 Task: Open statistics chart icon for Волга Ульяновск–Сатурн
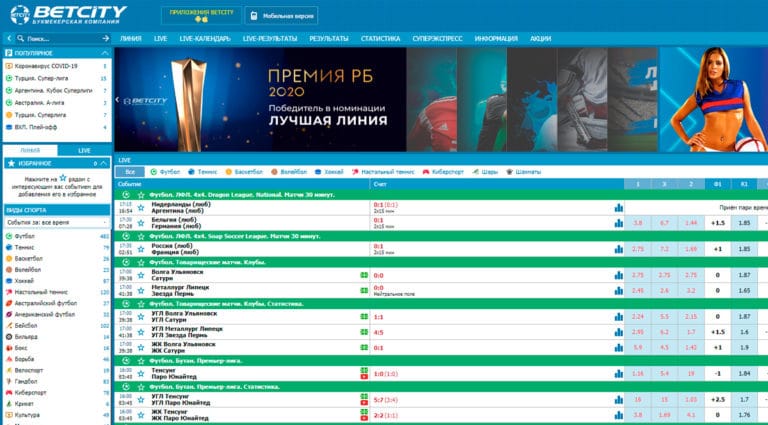pos(619,275)
